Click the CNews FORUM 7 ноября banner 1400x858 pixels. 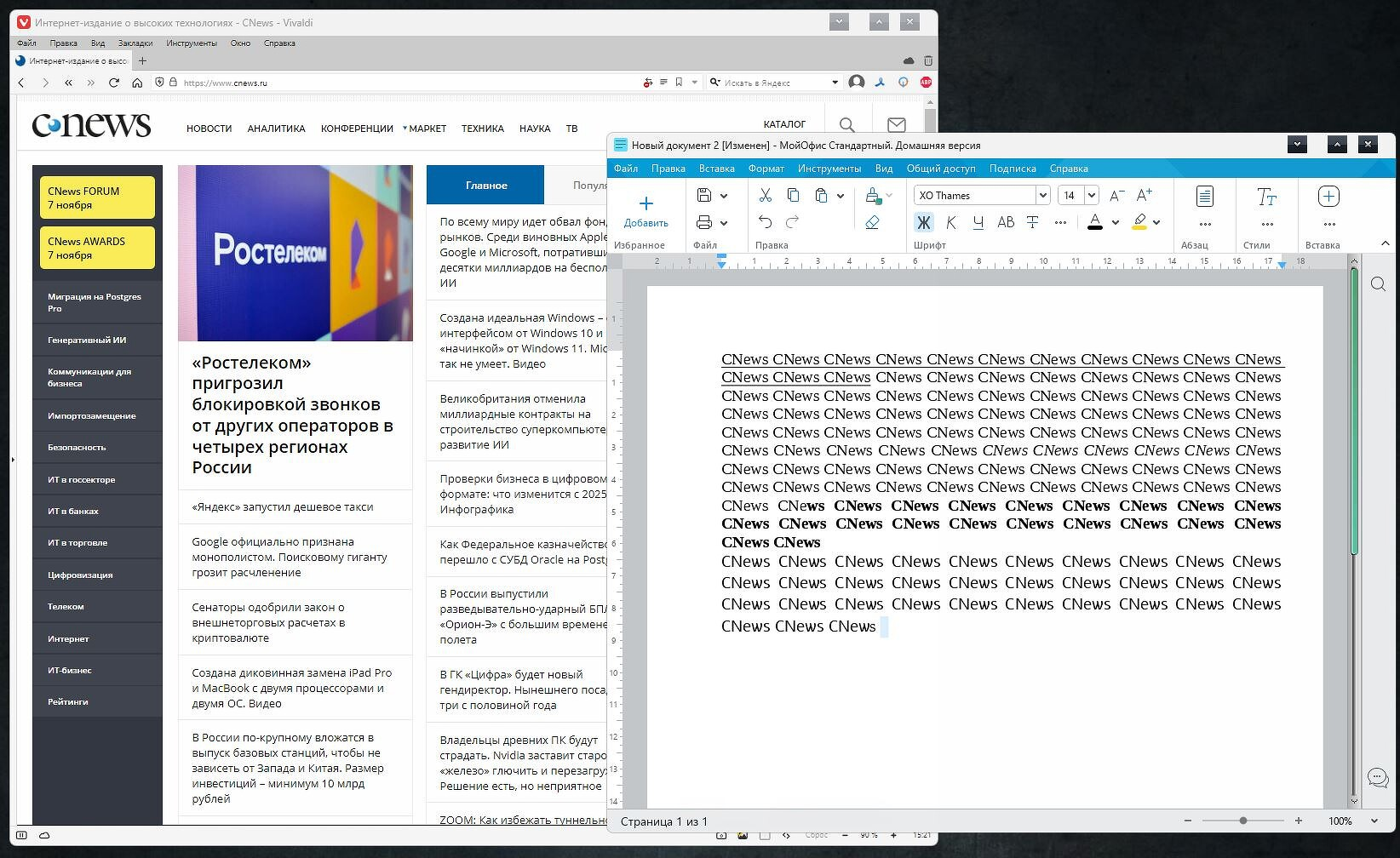click(x=97, y=197)
